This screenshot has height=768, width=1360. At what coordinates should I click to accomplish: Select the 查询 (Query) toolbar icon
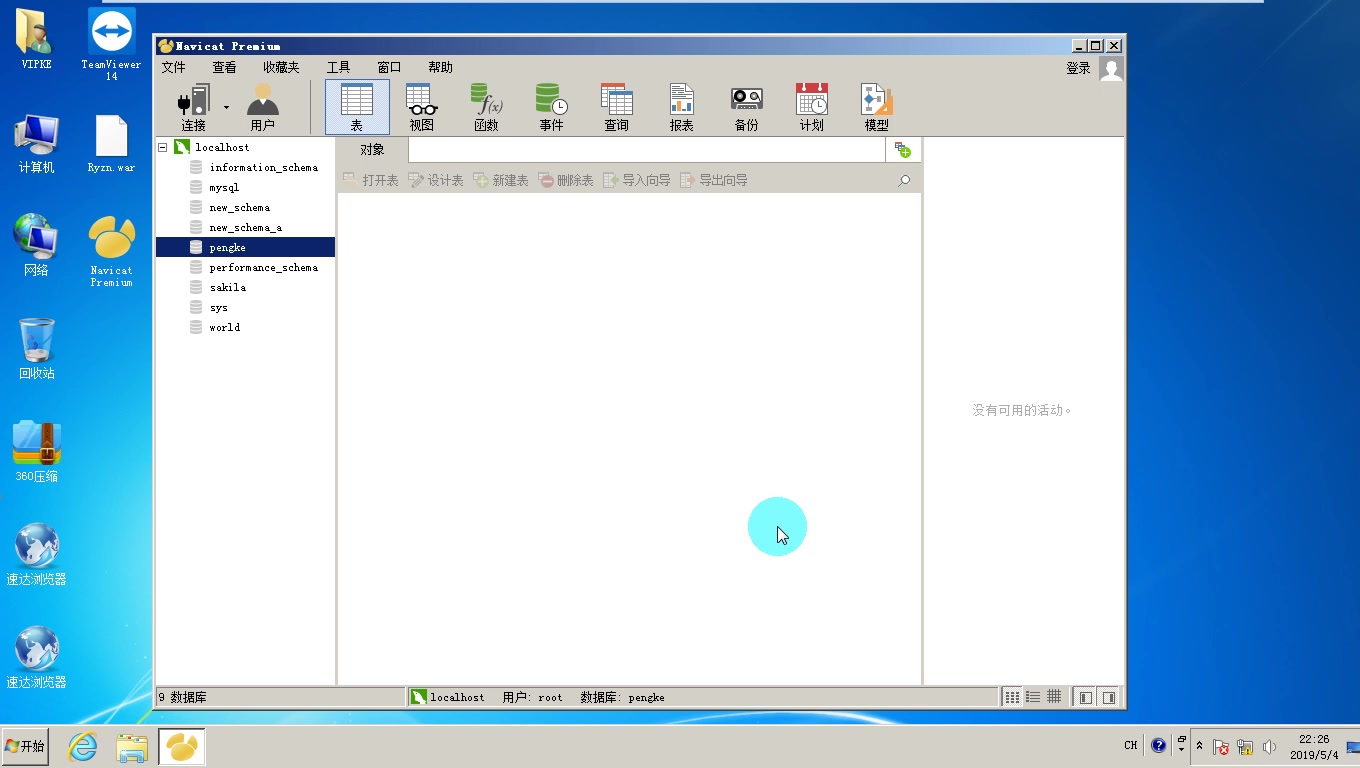[617, 108]
